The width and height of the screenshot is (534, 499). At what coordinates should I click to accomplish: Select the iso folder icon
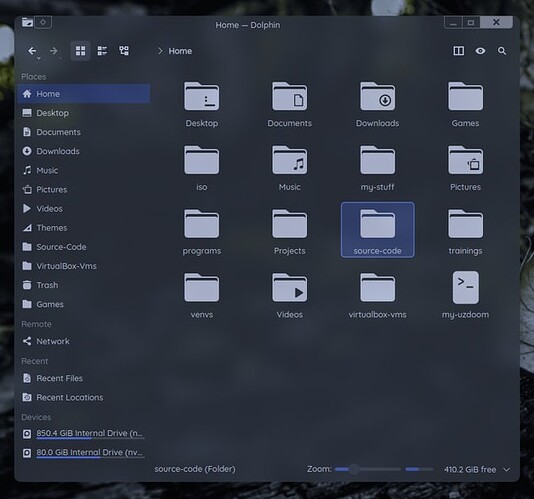click(202, 160)
